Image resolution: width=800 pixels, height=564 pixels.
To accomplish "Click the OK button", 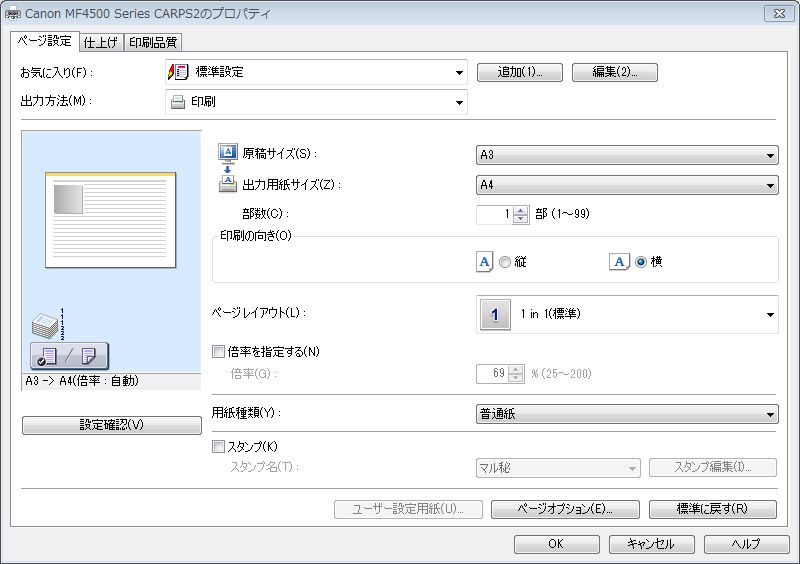I will 557,544.
